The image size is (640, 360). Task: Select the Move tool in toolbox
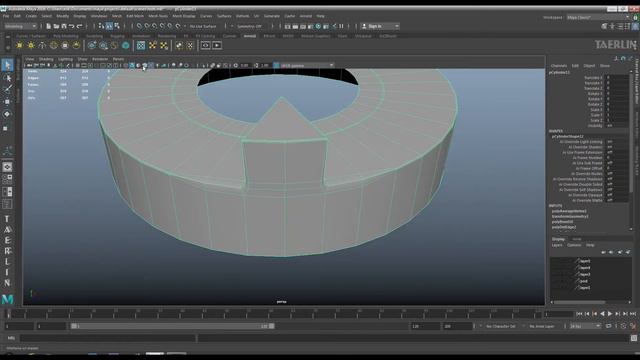coord(7,102)
